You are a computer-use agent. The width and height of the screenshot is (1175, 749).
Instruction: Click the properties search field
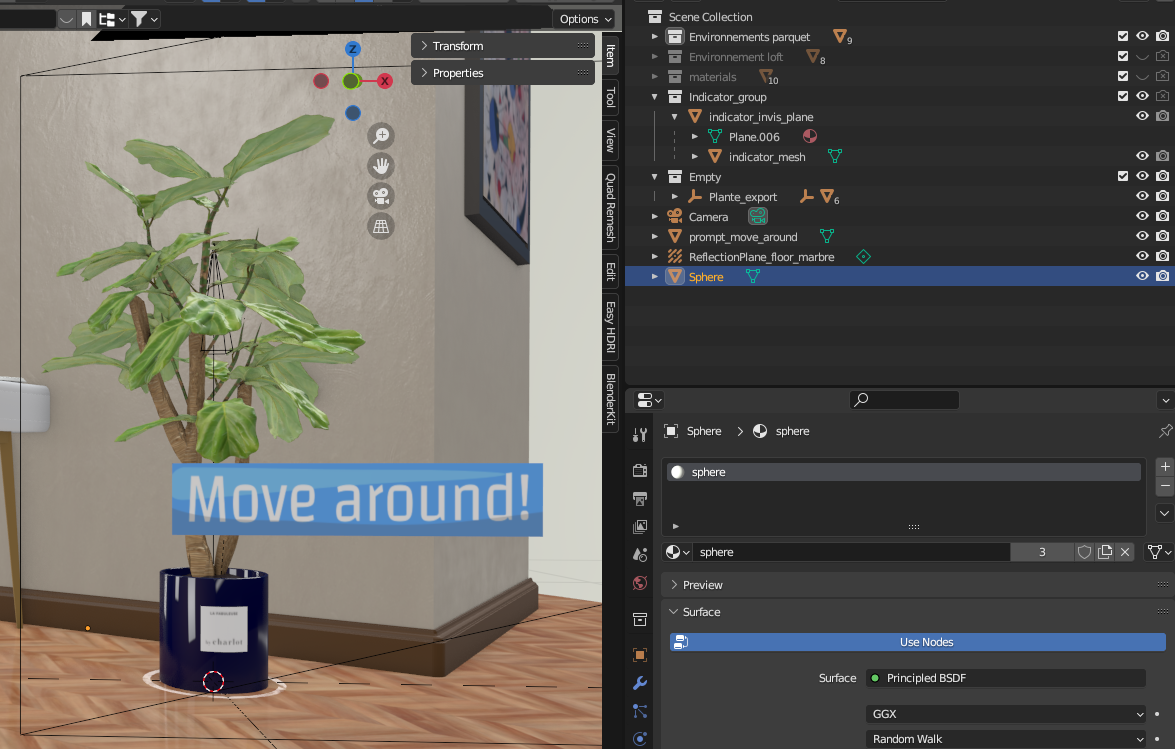tap(904, 400)
